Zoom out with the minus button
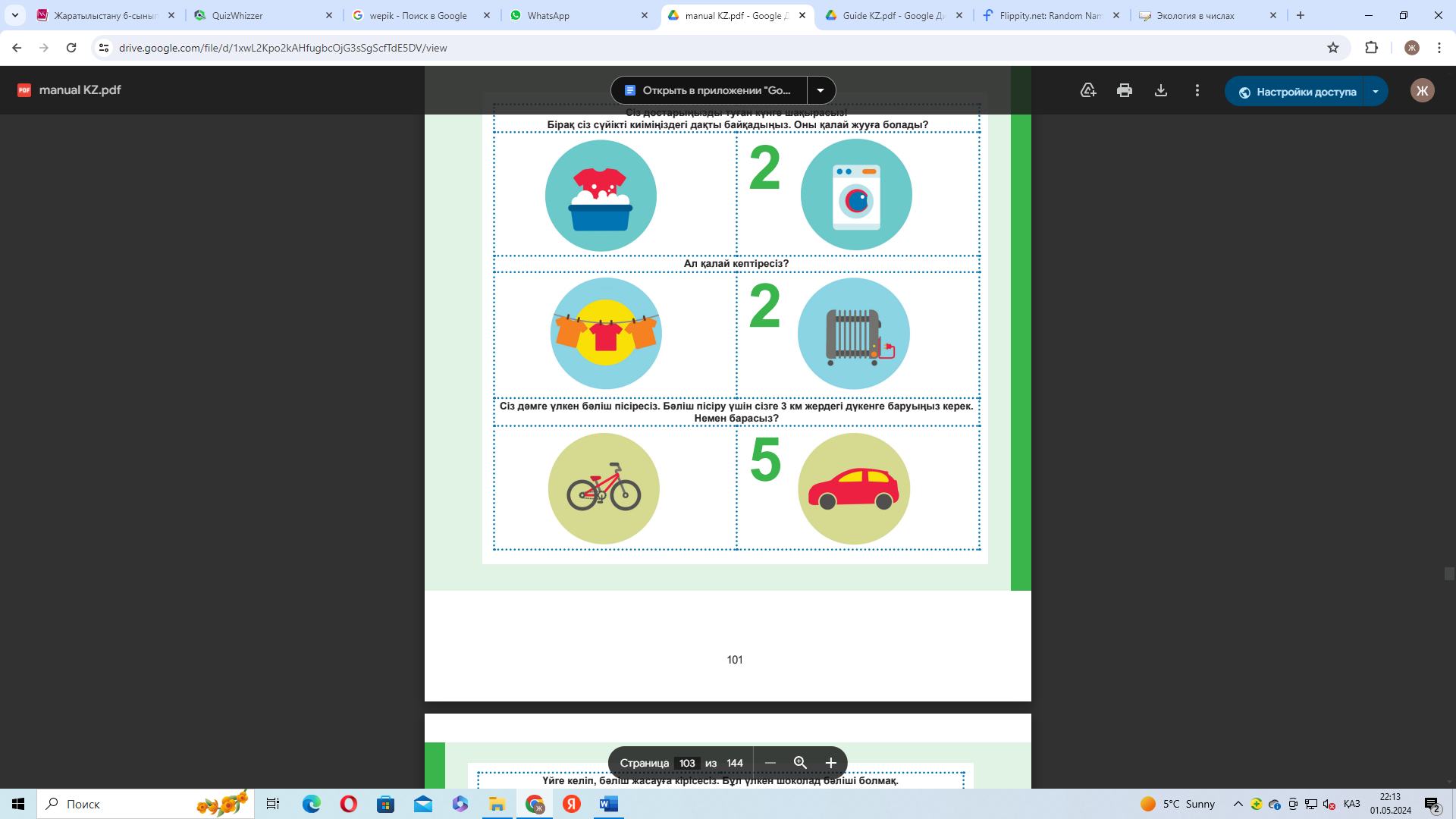The image size is (1456, 819). tap(770, 763)
